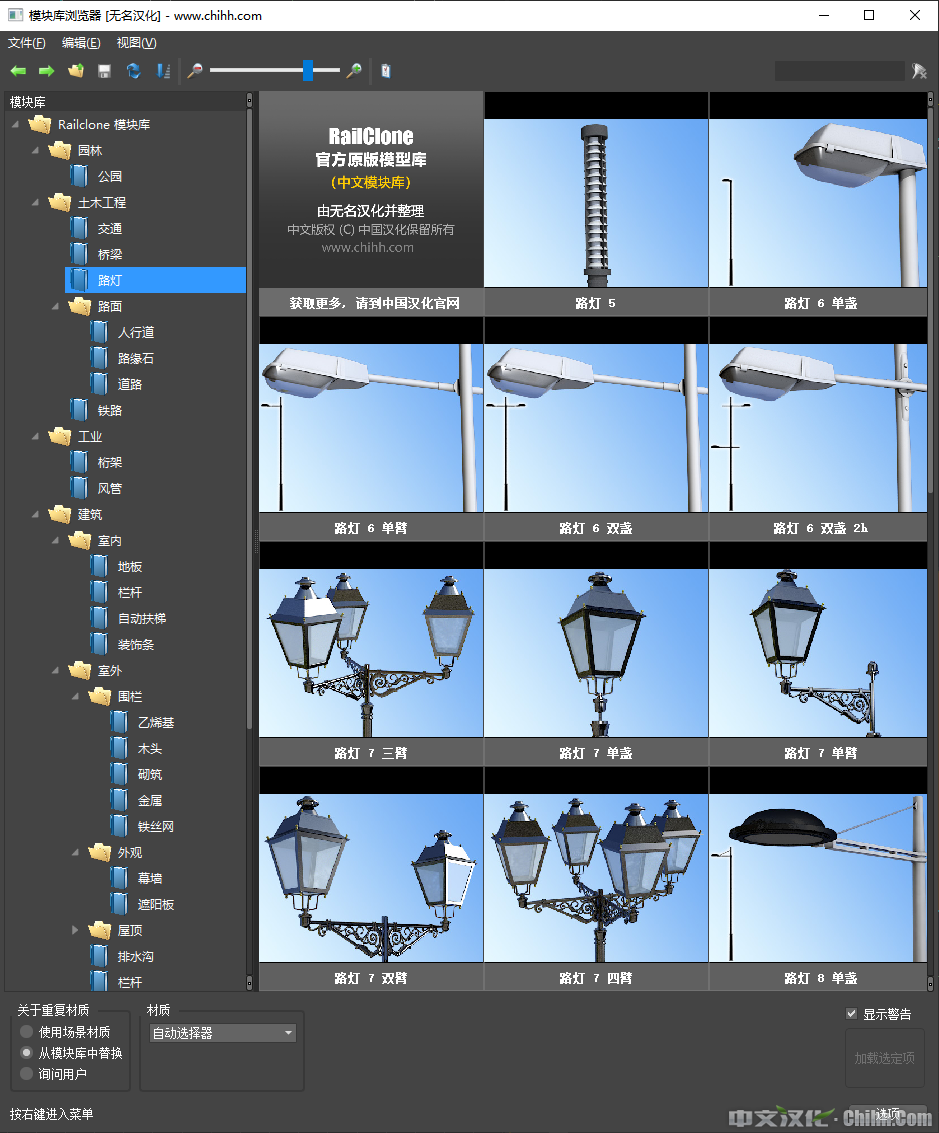
Task: Click the green forward arrow icon
Action: click(x=46, y=71)
